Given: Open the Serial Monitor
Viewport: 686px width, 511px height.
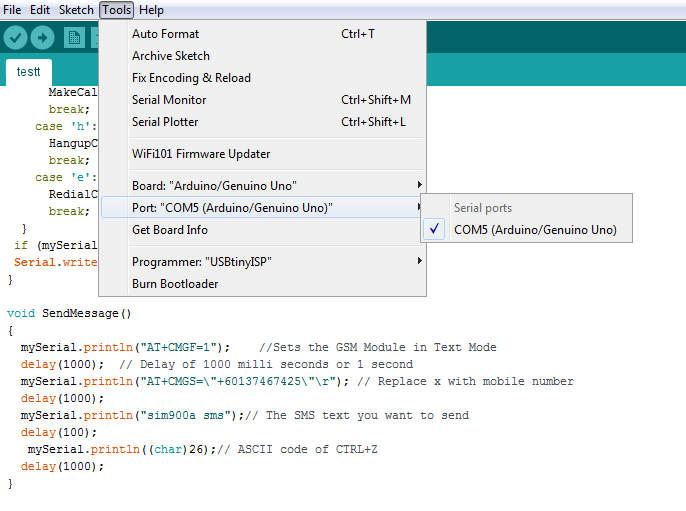Looking at the screenshot, I should coord(169,100).
